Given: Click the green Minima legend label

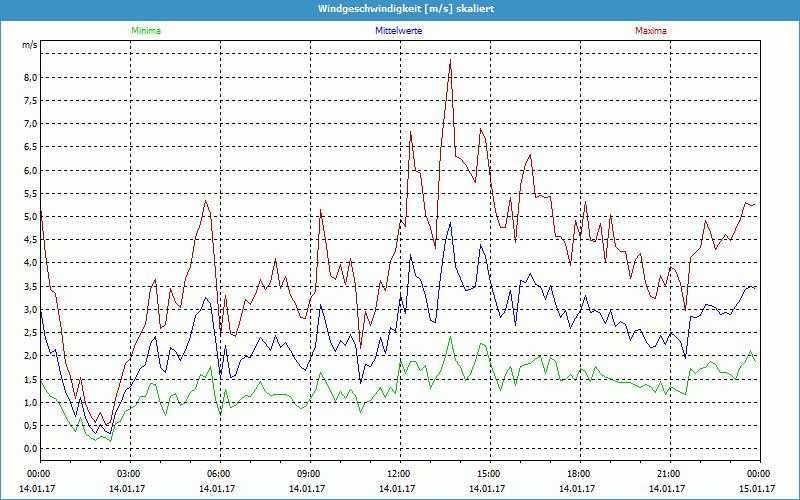Looking at the screenshot, I should coord(146,31).
